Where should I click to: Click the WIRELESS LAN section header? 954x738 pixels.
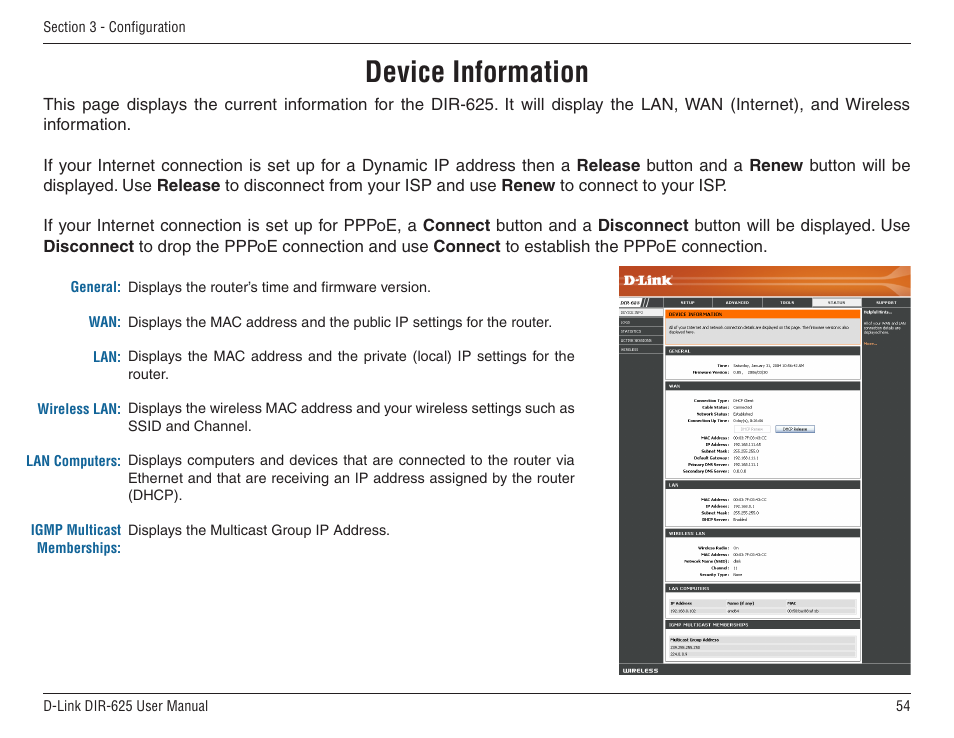(x=763, y=534)
